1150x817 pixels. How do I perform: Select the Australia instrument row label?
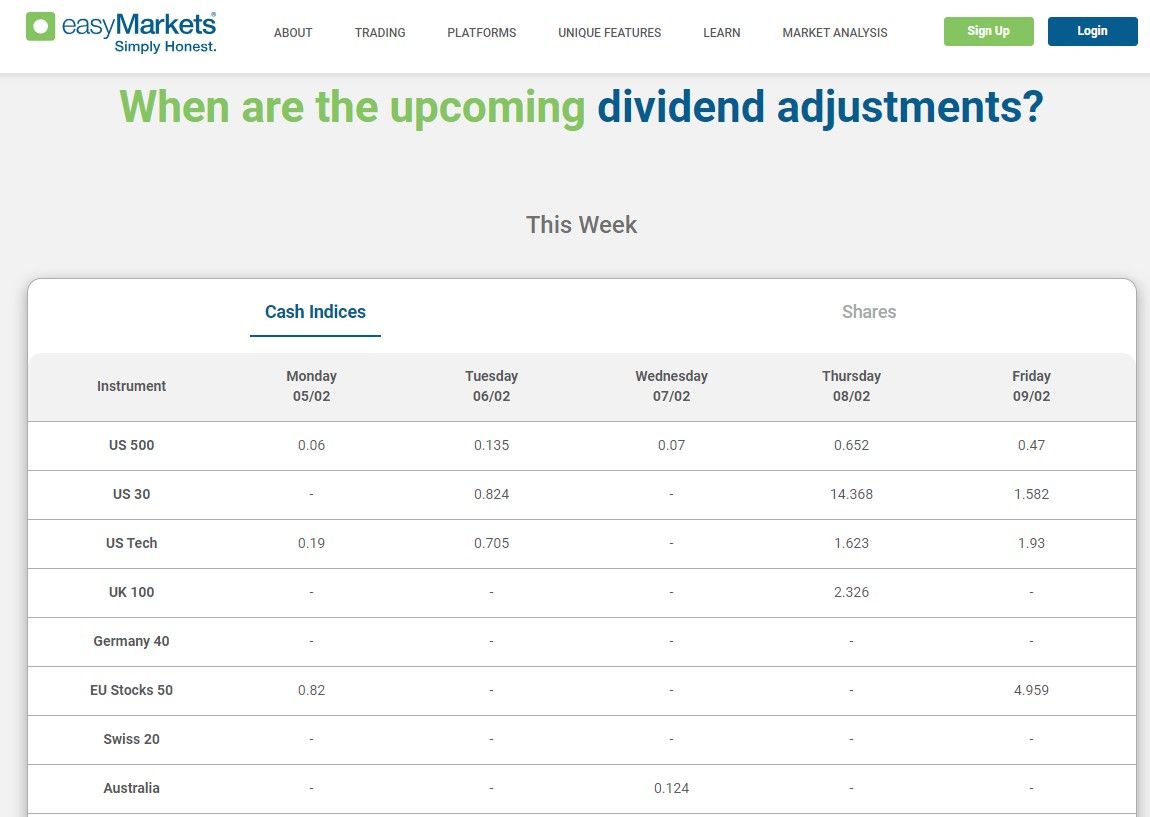[131, 789]
